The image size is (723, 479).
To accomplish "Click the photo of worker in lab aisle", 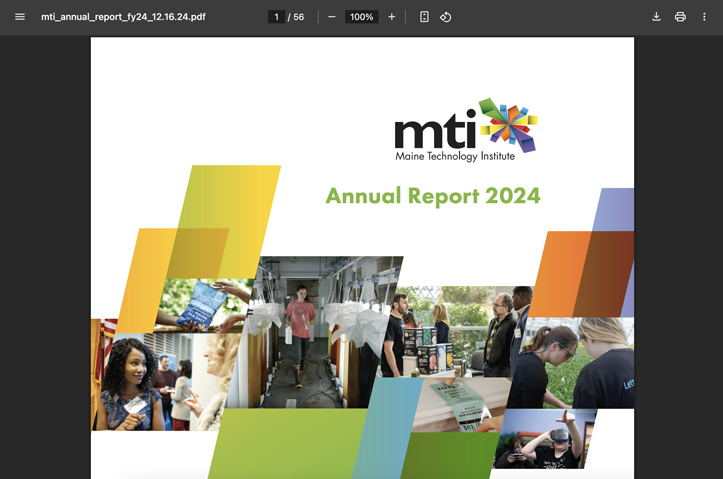I will click(x=314, y=332).
